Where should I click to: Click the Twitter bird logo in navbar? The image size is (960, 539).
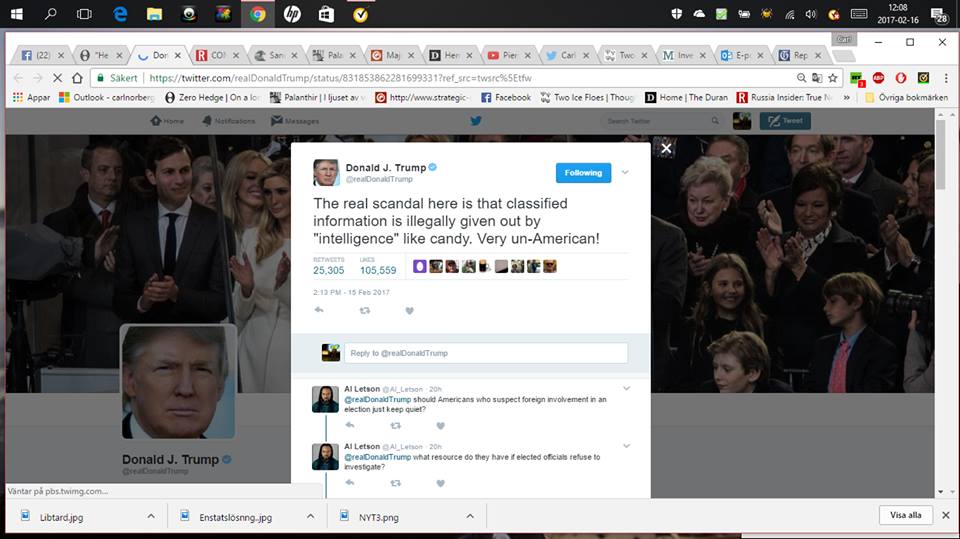[476, 121]
